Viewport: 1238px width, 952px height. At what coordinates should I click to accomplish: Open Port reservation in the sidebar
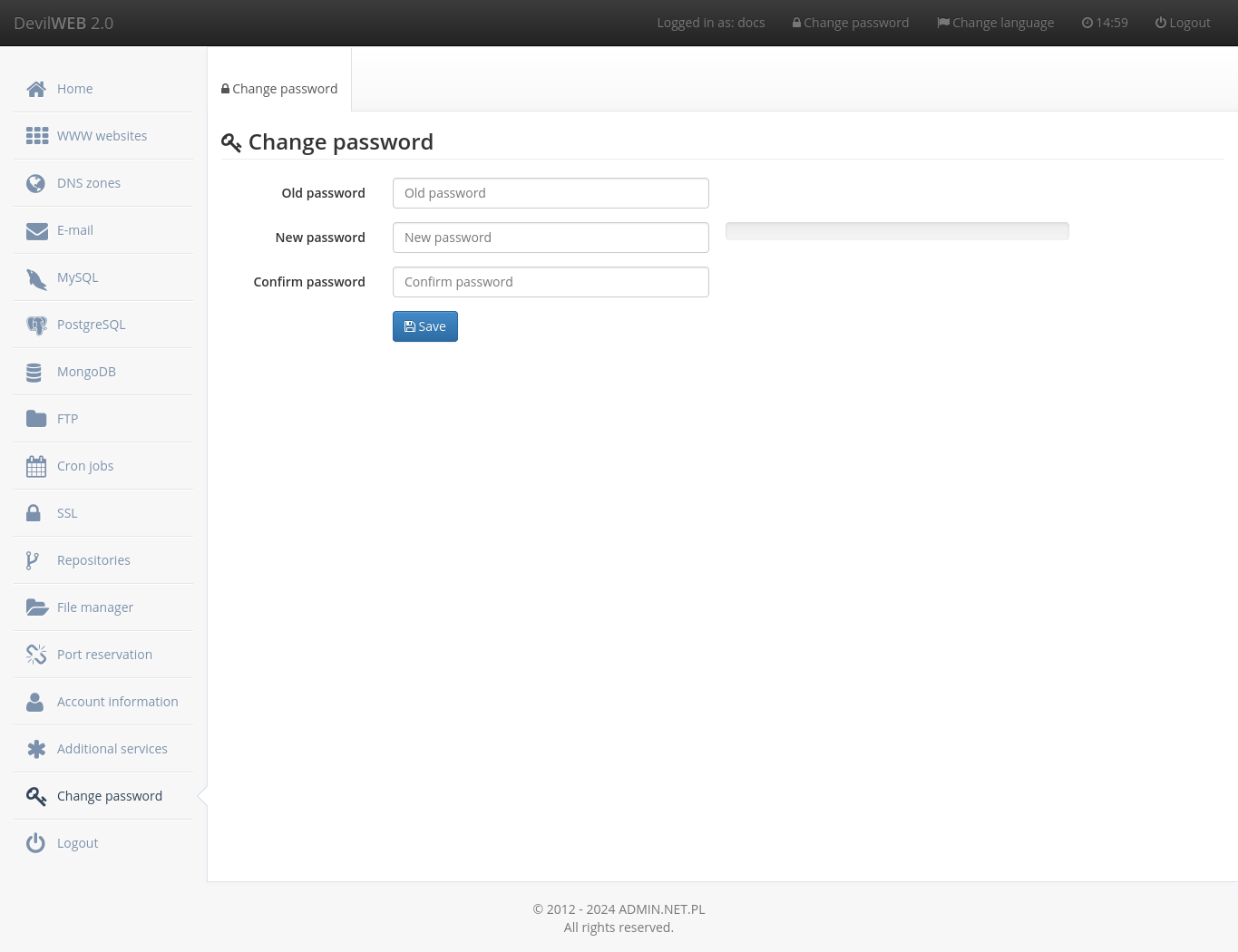(36, 655)
